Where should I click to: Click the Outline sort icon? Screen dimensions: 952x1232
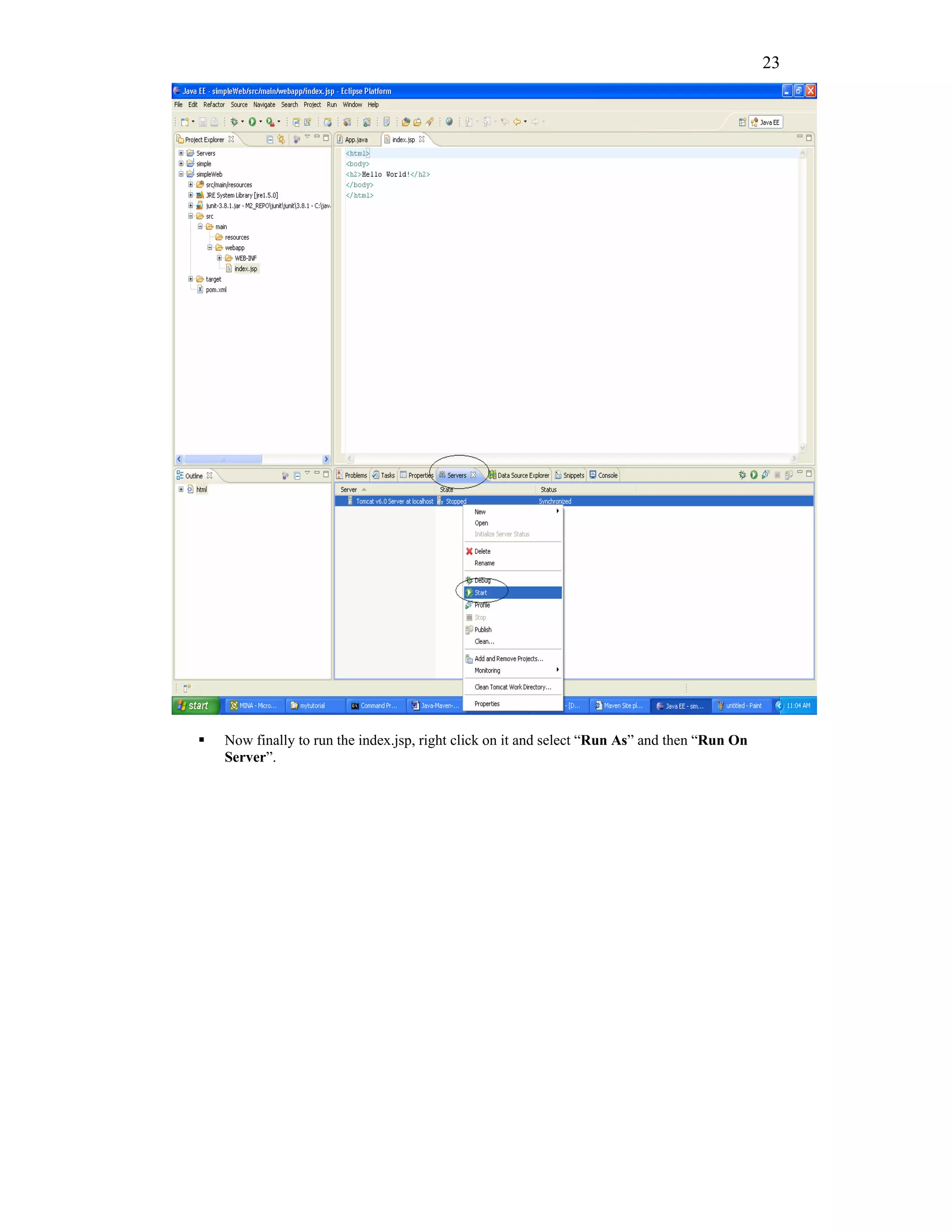tap(285, 476)
